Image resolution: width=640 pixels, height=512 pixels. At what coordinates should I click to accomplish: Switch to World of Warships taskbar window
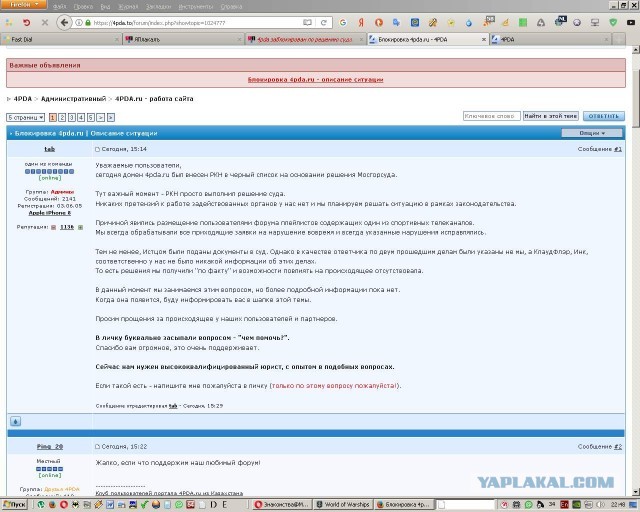(x=343, y=505)
